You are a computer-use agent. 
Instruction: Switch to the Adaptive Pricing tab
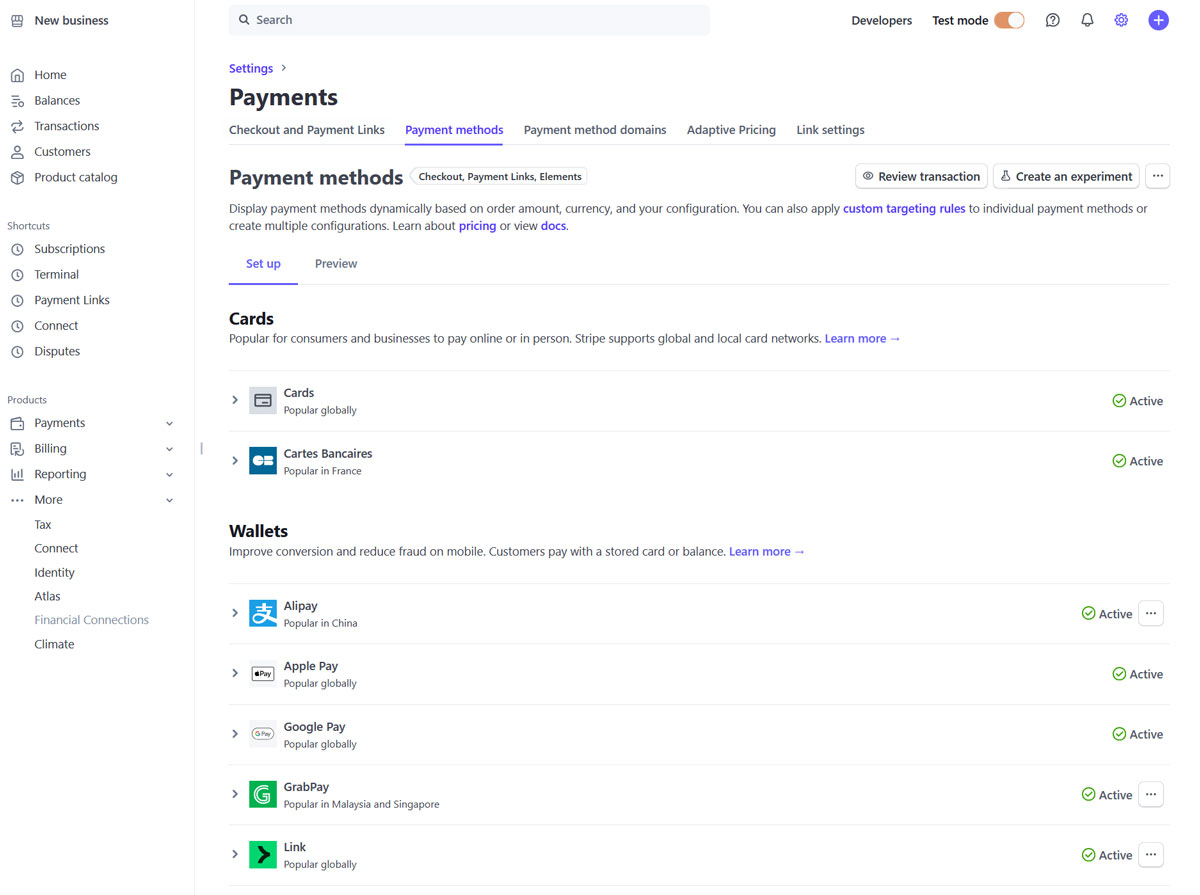[x=731, y=130]
